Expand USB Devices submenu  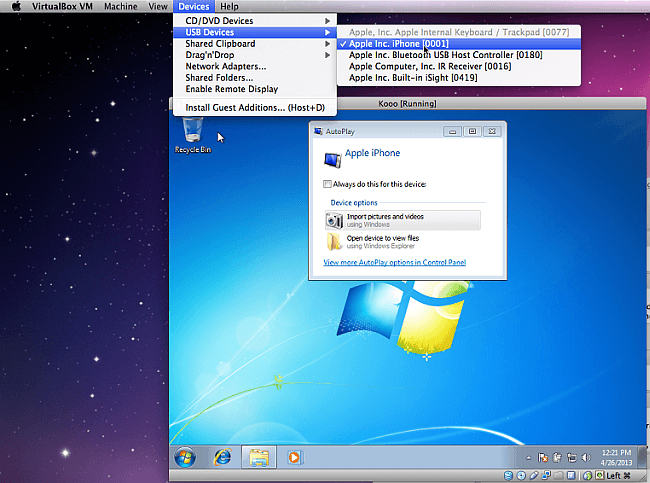pos(255,32)
